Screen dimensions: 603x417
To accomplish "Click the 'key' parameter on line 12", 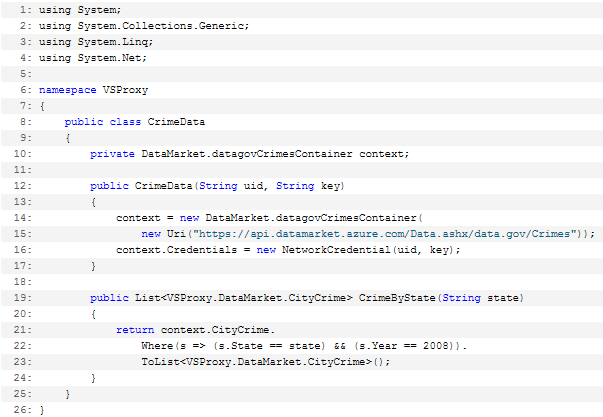I will click(331, 186).
